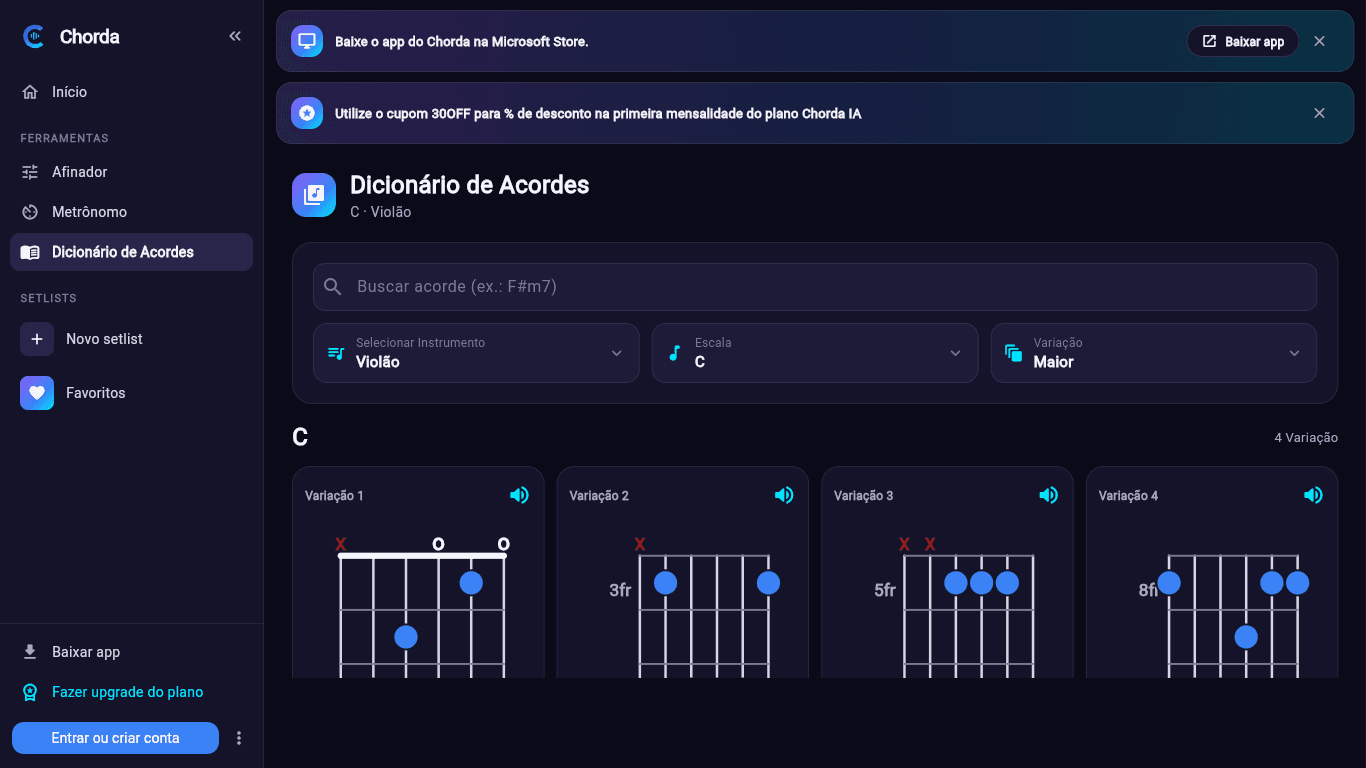Create a Novo setlist

[131, 339]
